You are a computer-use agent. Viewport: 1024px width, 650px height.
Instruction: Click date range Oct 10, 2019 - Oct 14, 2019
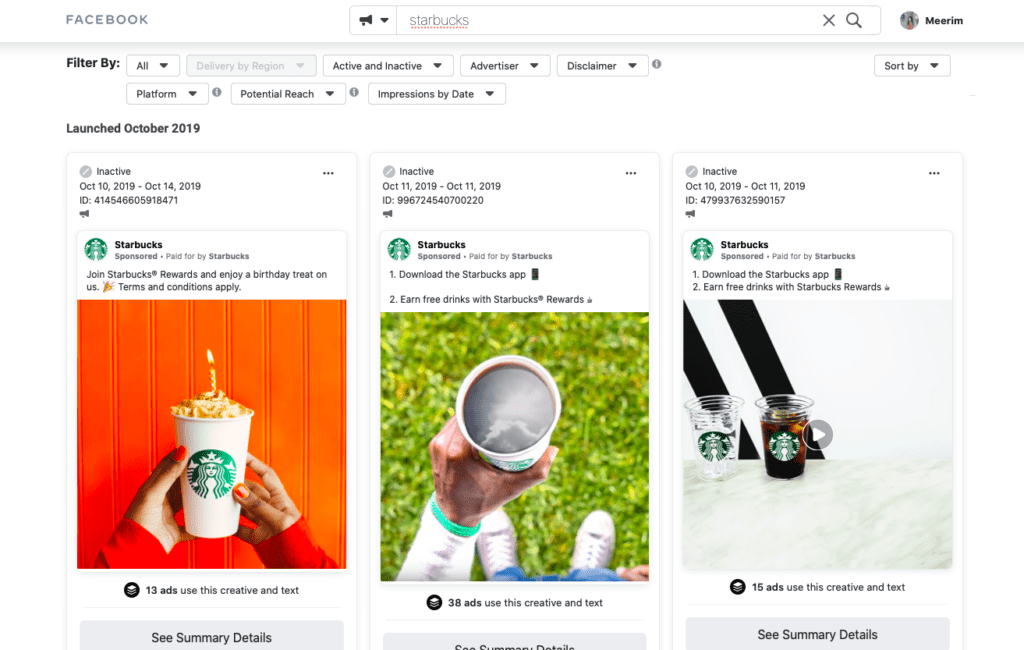click(x=140, y=186)
